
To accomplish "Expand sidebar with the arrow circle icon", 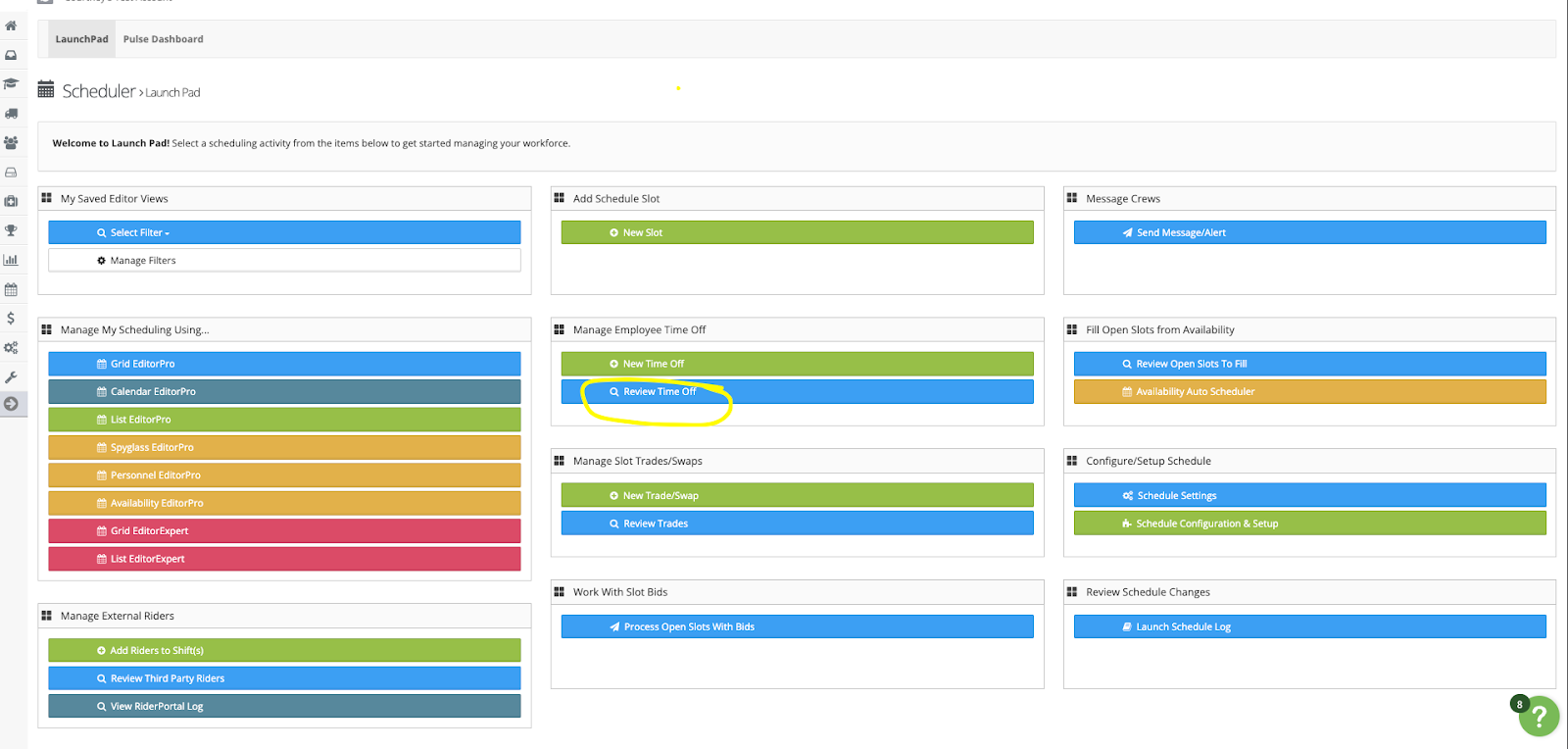I will pyautogui.click(x=11, y=404).
